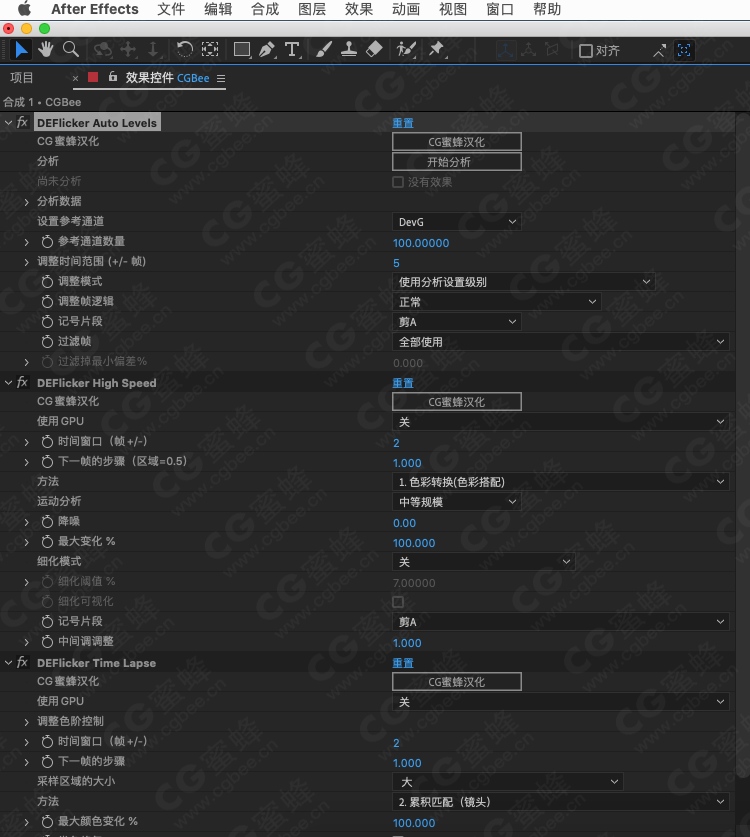Select the Clone Stamp tool
The width and height of the screenshot is (750, 837).
(349, 50)
